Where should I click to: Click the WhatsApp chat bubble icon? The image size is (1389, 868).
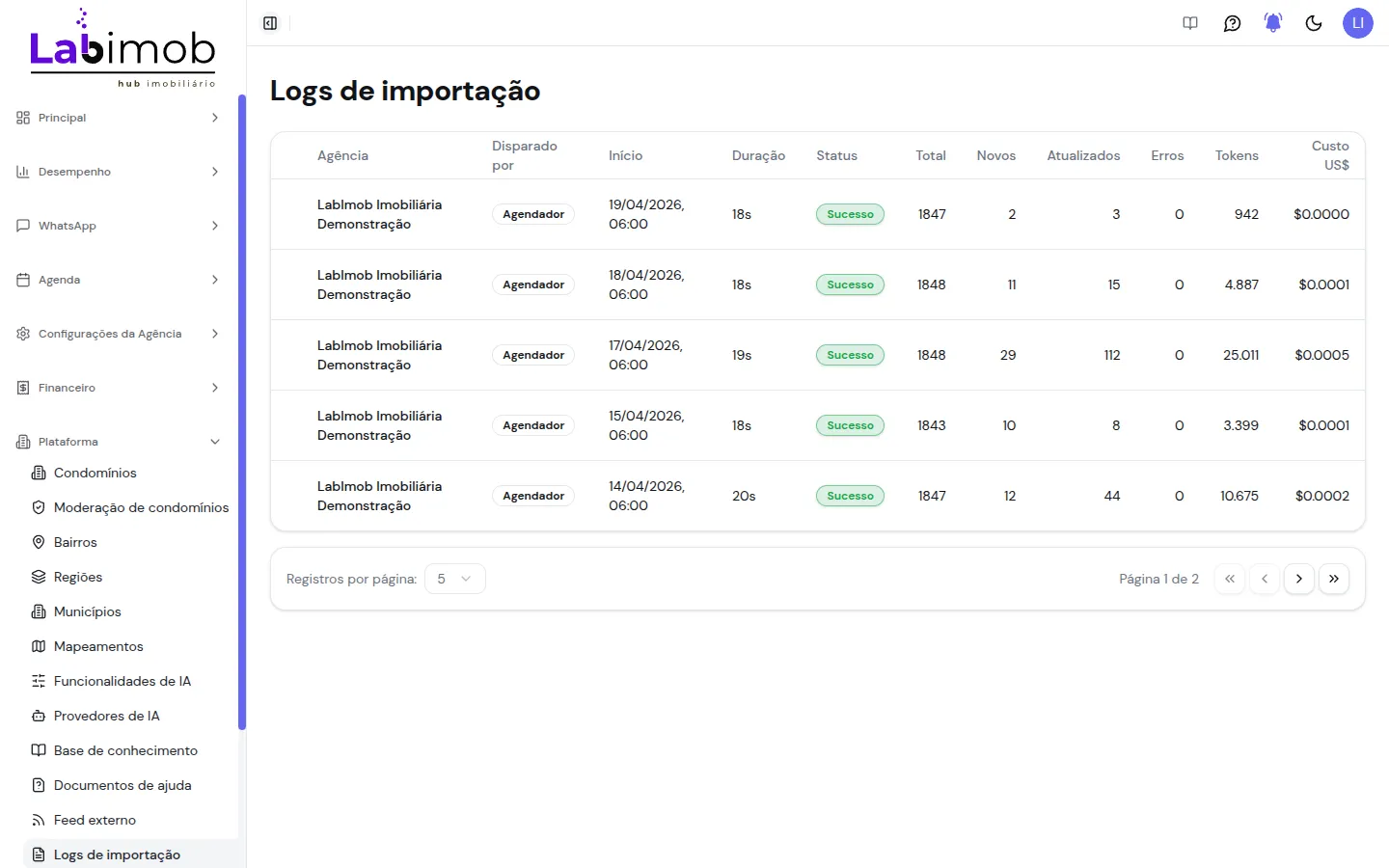coord(23,226)
